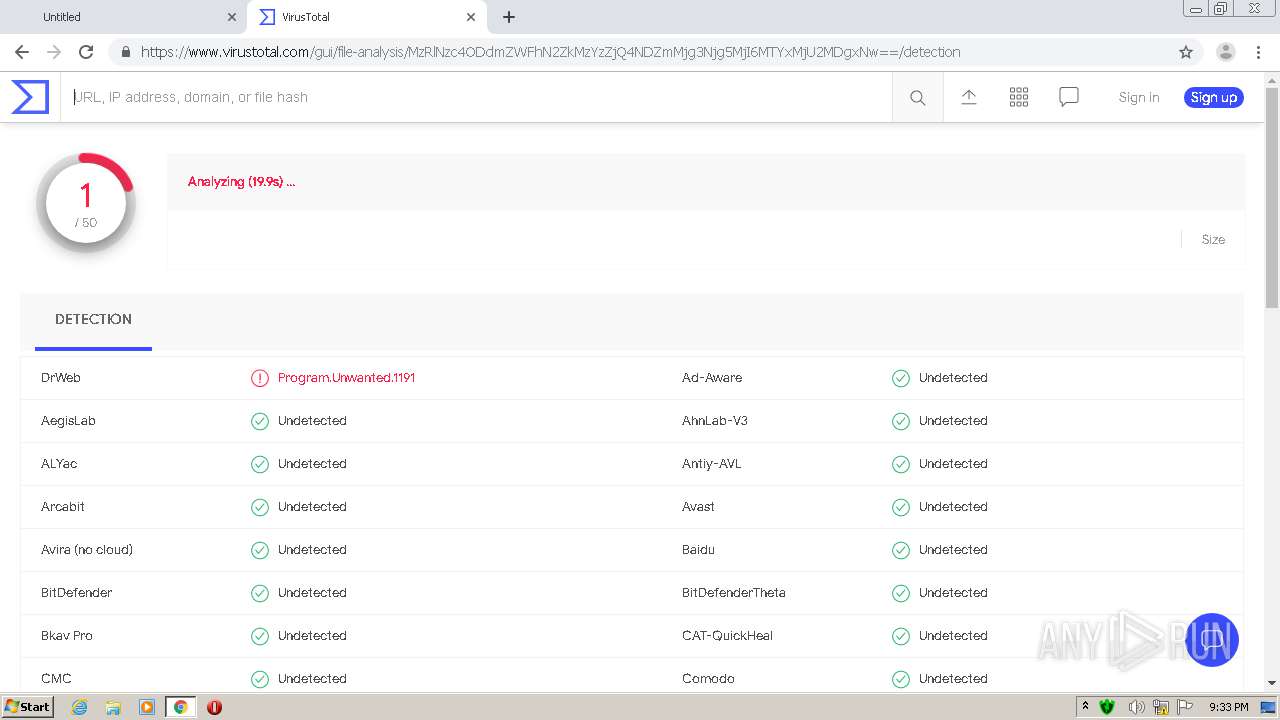Click the Comodo engine name
Image resolution: width=1280 pixels, height=720 pixels.
click(x=708, y=679)
